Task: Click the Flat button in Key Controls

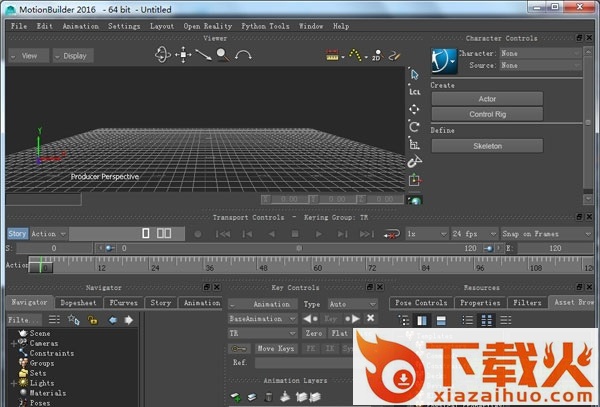Action: point(339,333)
